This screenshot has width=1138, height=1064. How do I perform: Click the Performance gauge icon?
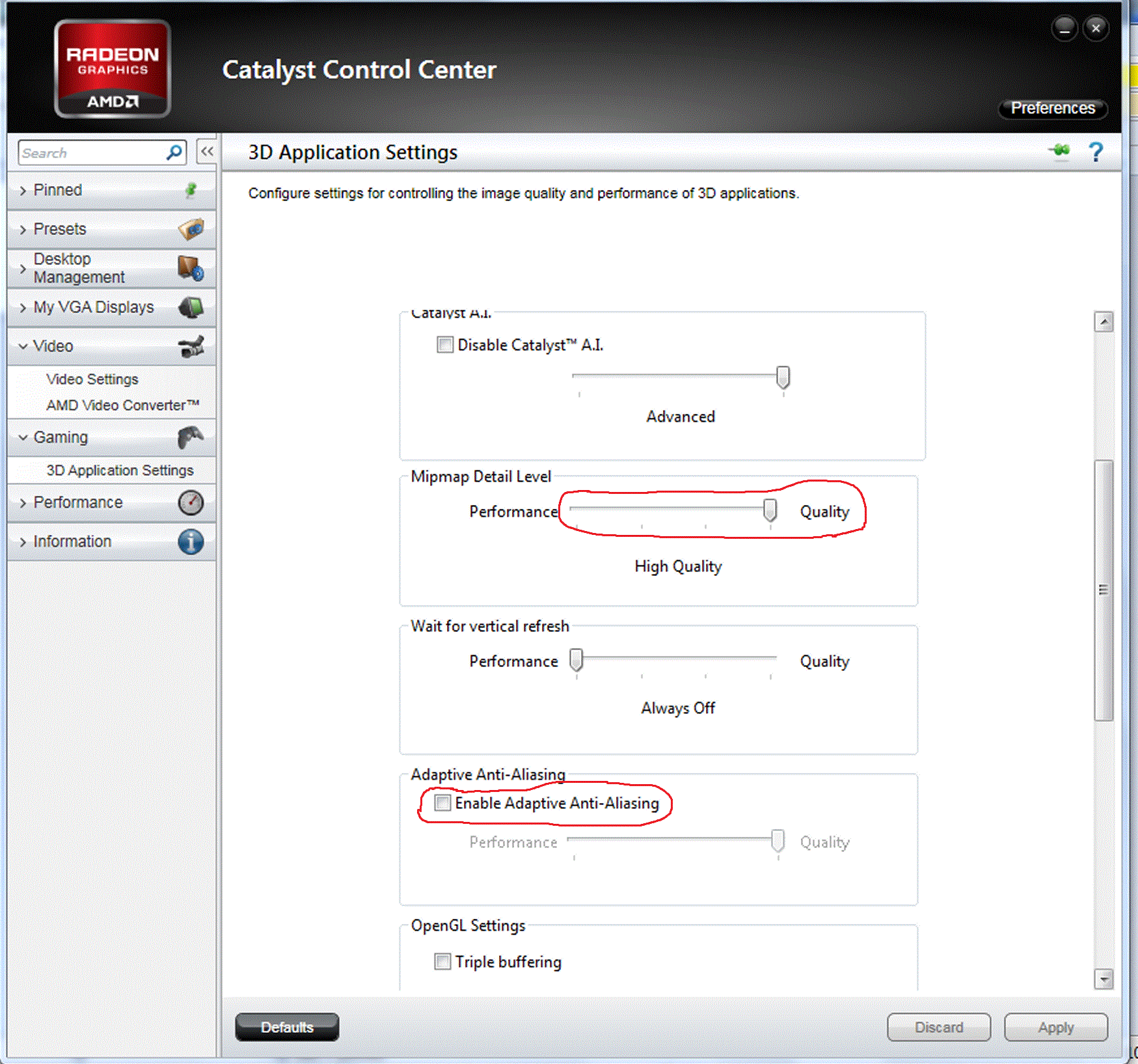pyautogui.click(x=191, y=502)
